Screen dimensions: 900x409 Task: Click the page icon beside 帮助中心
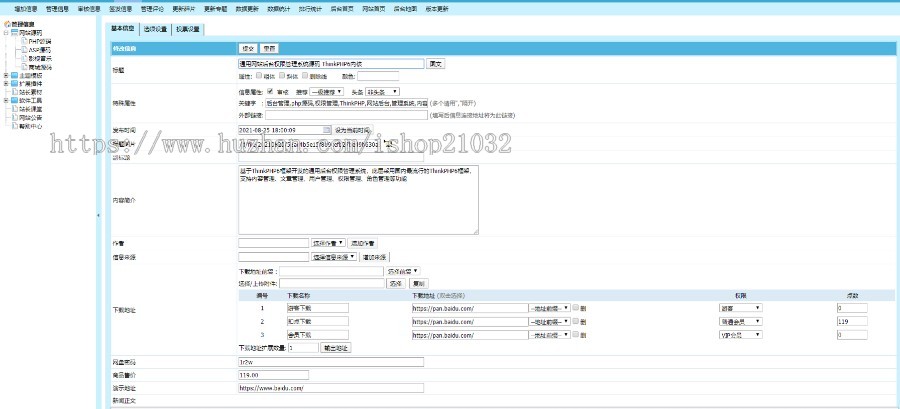pos(15,126)
